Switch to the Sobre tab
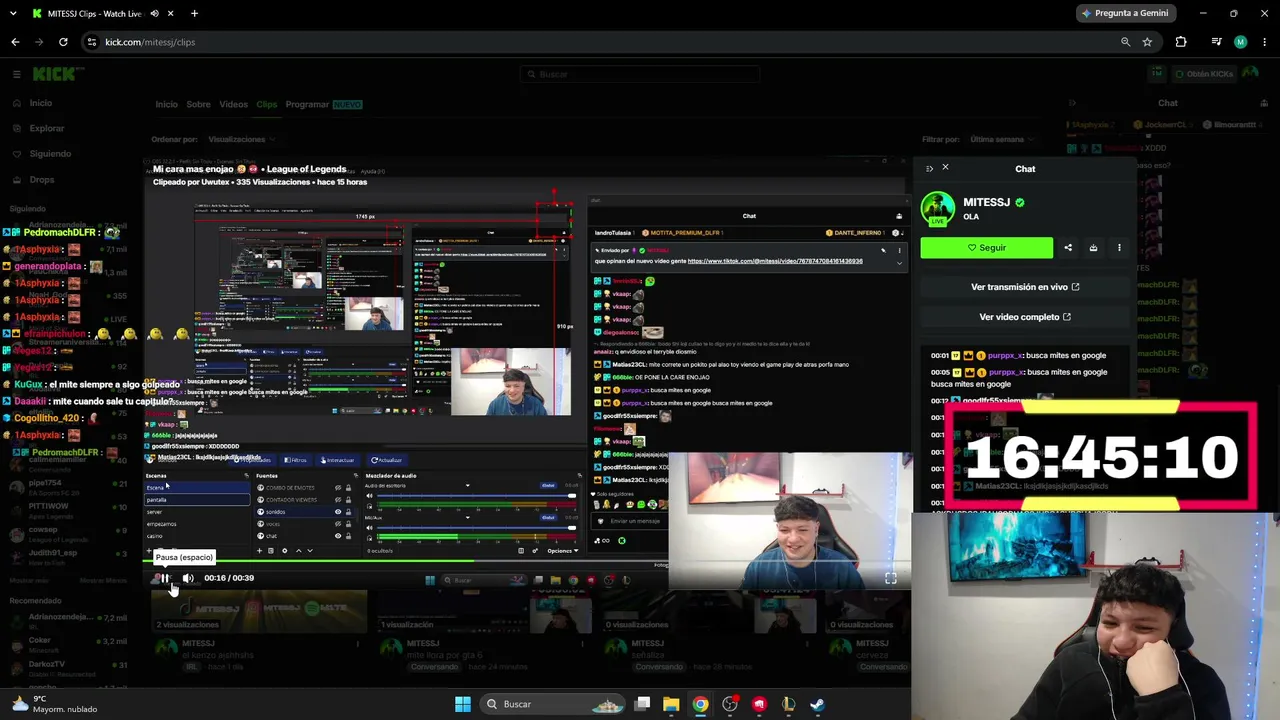Screen dimensions: 1280x720 (198, 104)
